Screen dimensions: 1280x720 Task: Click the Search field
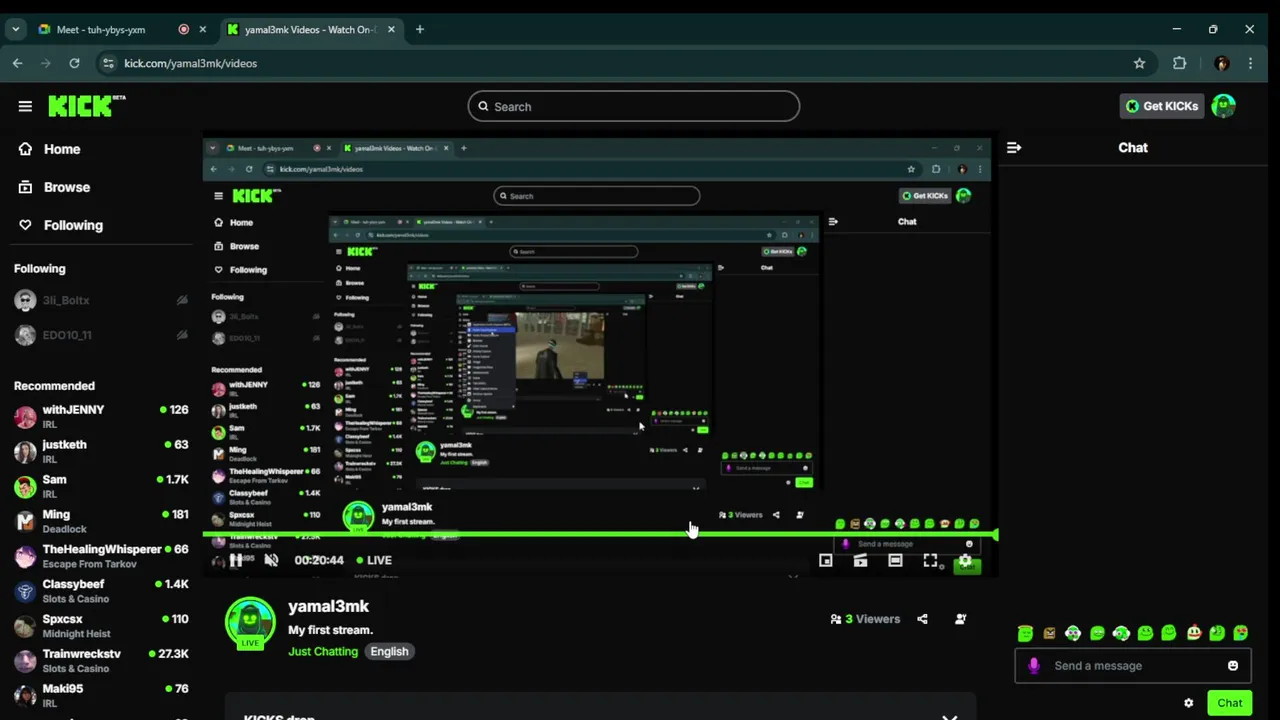[x=634, y=106]
